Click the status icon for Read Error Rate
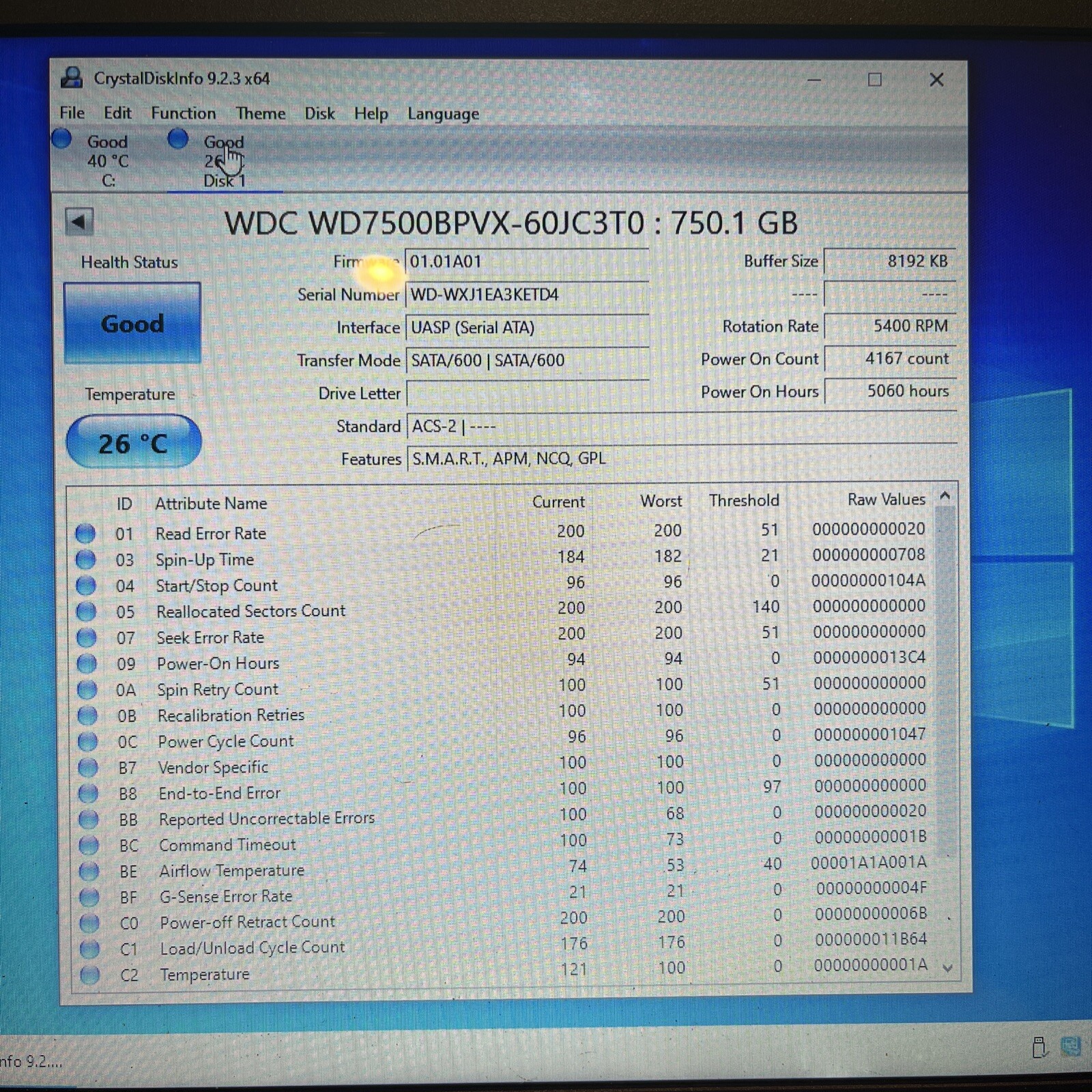Image resolution: width=1092 pixels, height=1092 pixels. click(x=85, y=533)
